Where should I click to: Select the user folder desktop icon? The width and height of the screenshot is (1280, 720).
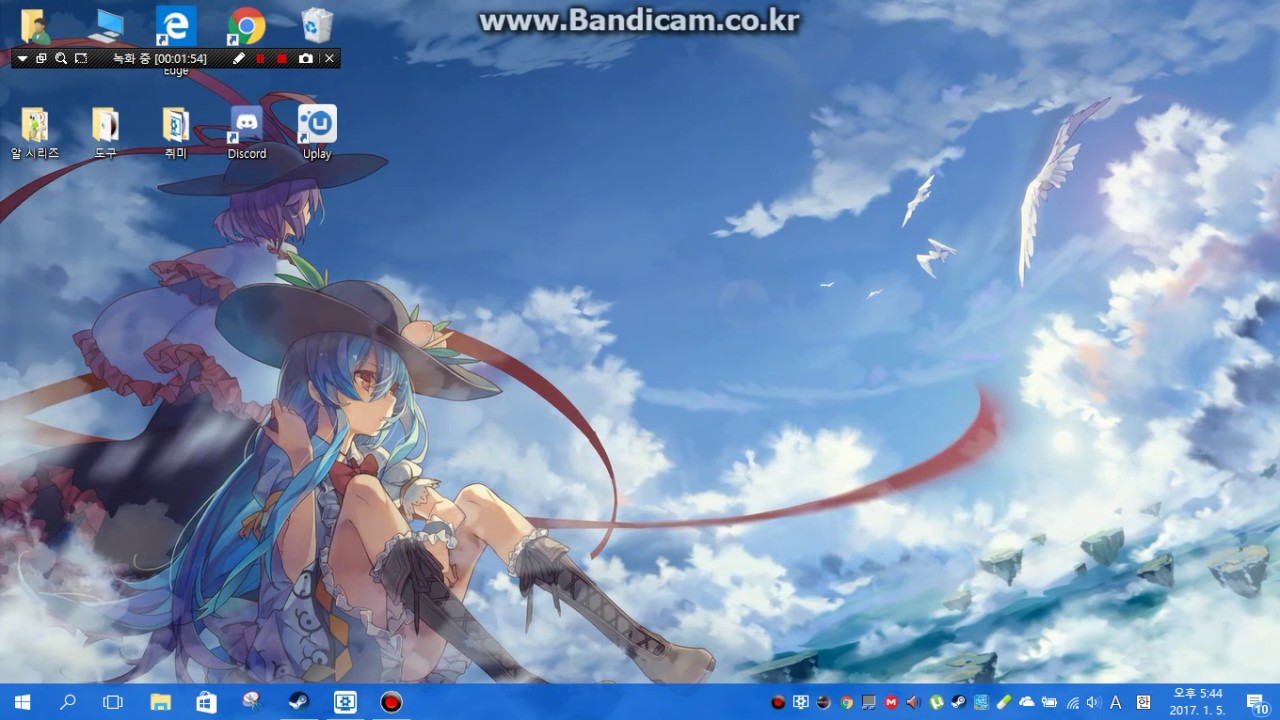coord(35,26)
